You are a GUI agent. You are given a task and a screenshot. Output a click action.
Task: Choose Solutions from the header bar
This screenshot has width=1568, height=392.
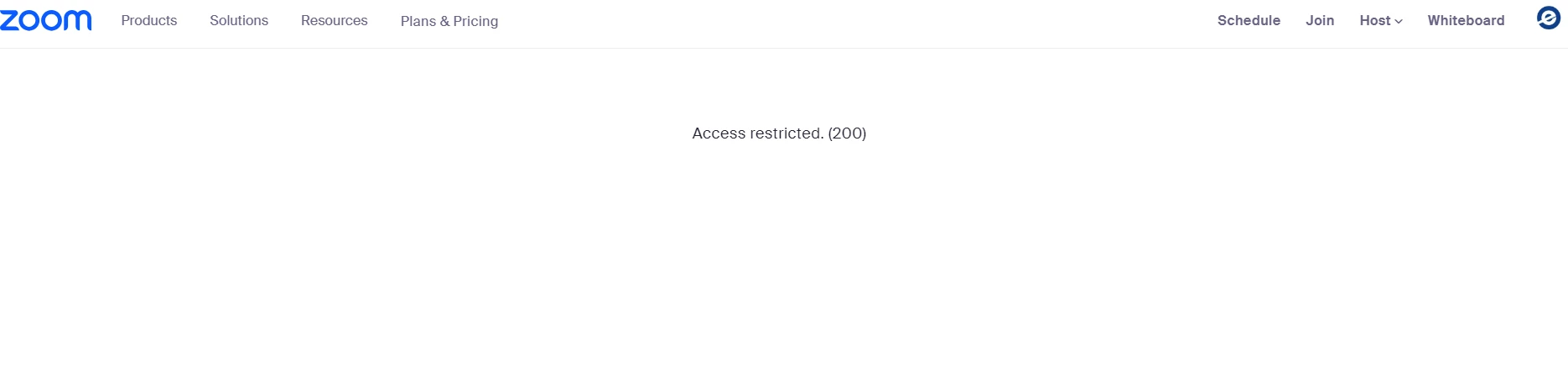pyautogui.click(x=239, y=20)
